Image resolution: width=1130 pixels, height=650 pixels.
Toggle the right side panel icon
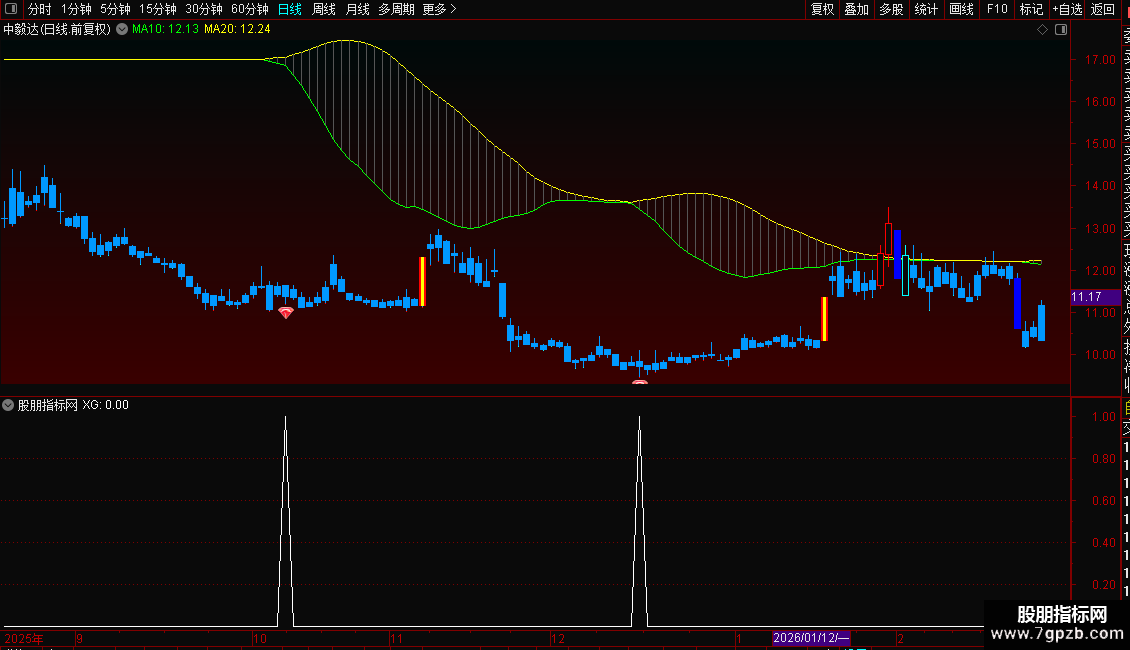[1061, 30]
